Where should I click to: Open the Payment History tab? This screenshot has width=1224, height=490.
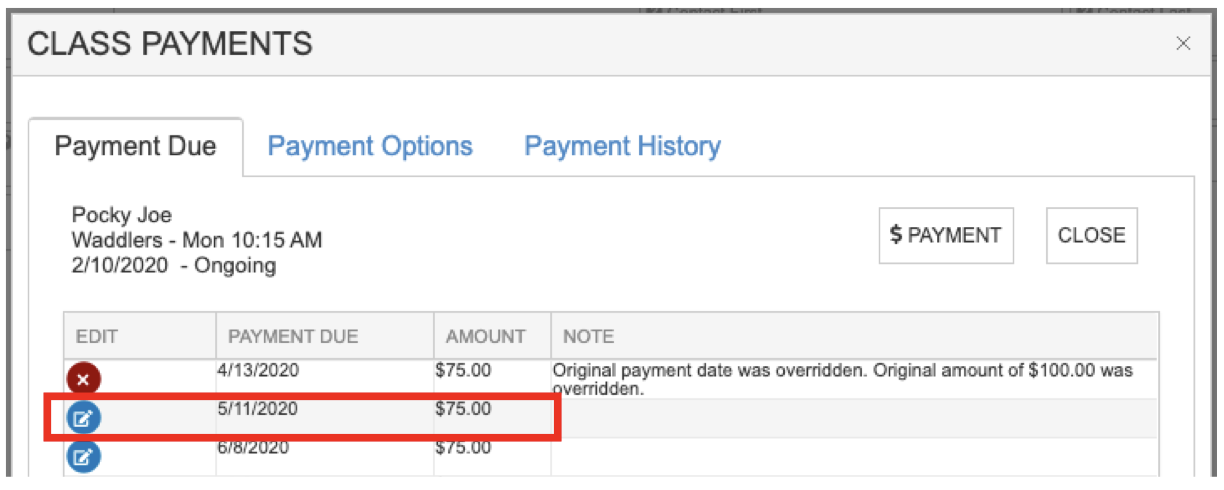(622, 146)
